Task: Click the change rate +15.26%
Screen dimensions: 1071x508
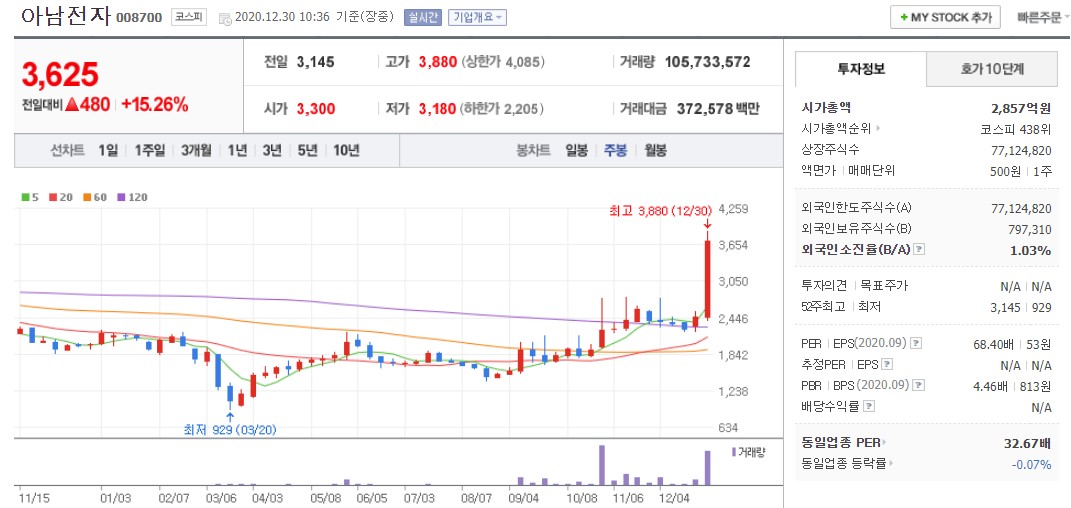Action: click(154, 104)
